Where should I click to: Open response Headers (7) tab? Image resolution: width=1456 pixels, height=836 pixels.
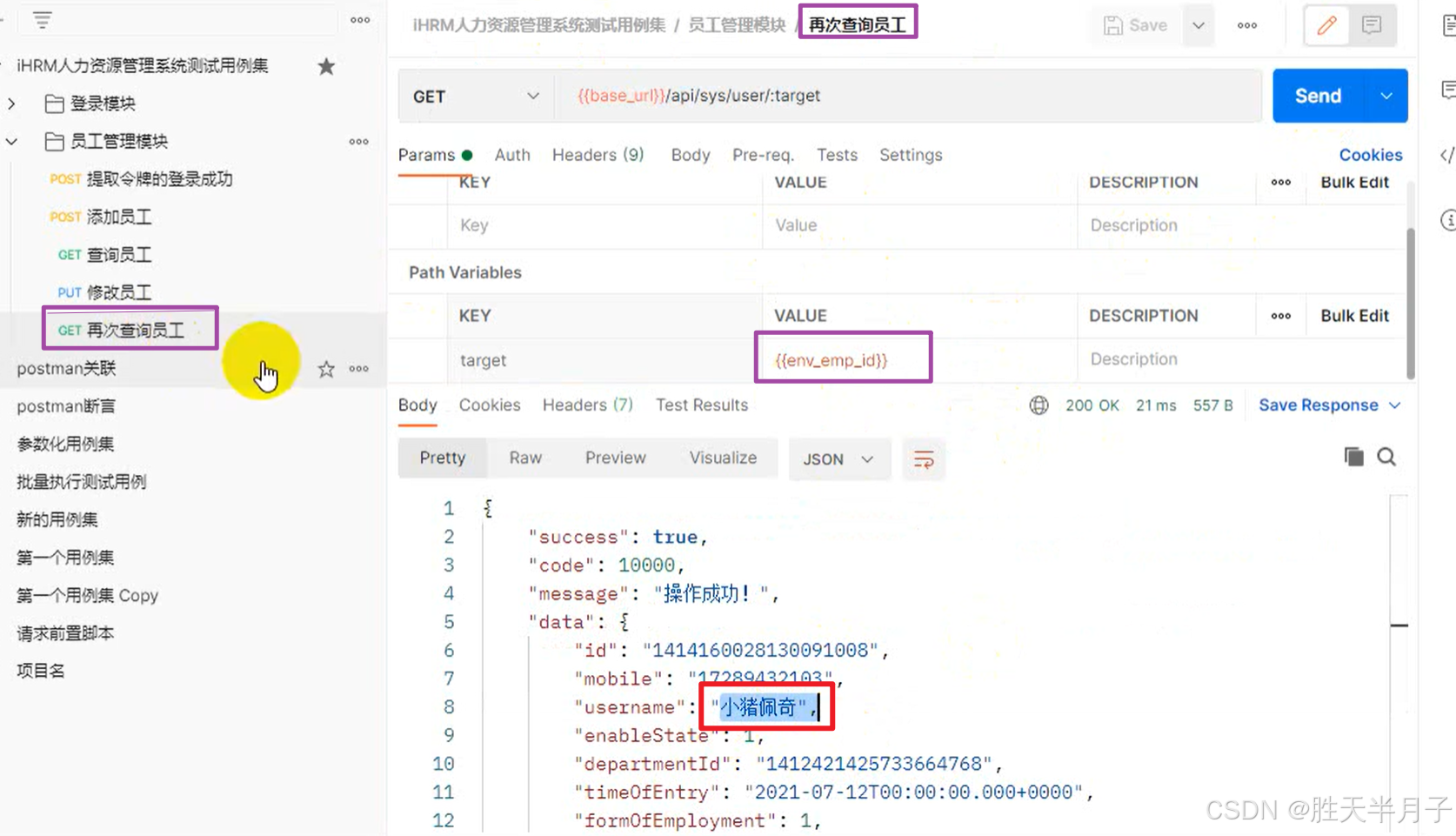pyautogui.click(x=587, y=405)
